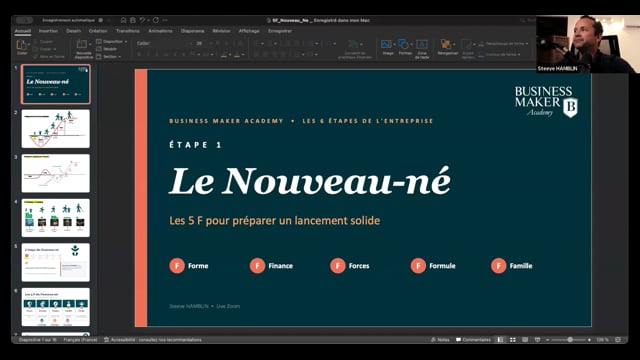Click the Réorganiser arrange icon

tap(446, 44)
